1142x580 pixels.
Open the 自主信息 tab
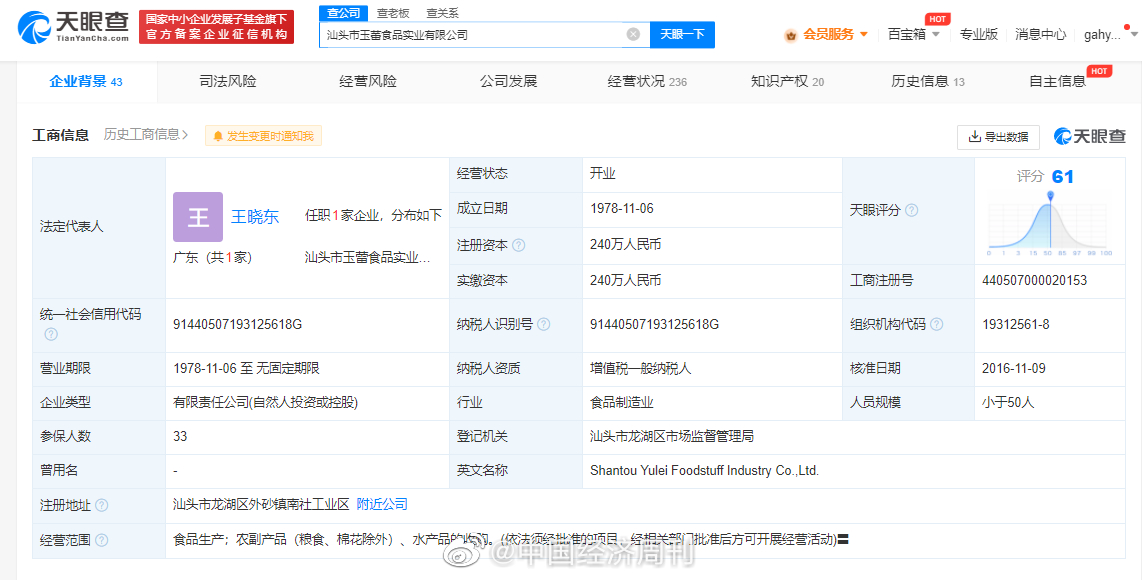pos(1058,82)
